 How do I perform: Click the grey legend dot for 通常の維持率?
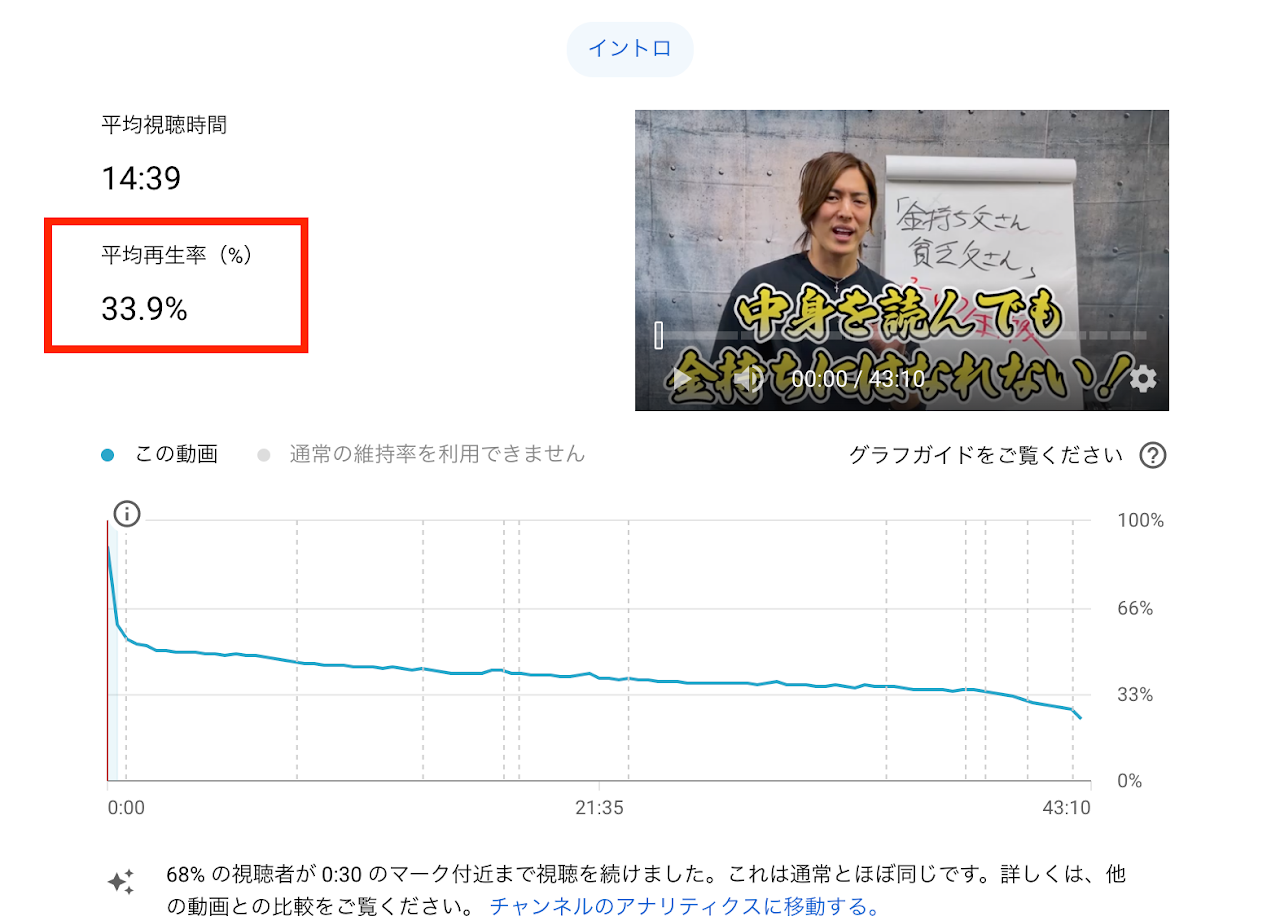[x=264, y=455]
